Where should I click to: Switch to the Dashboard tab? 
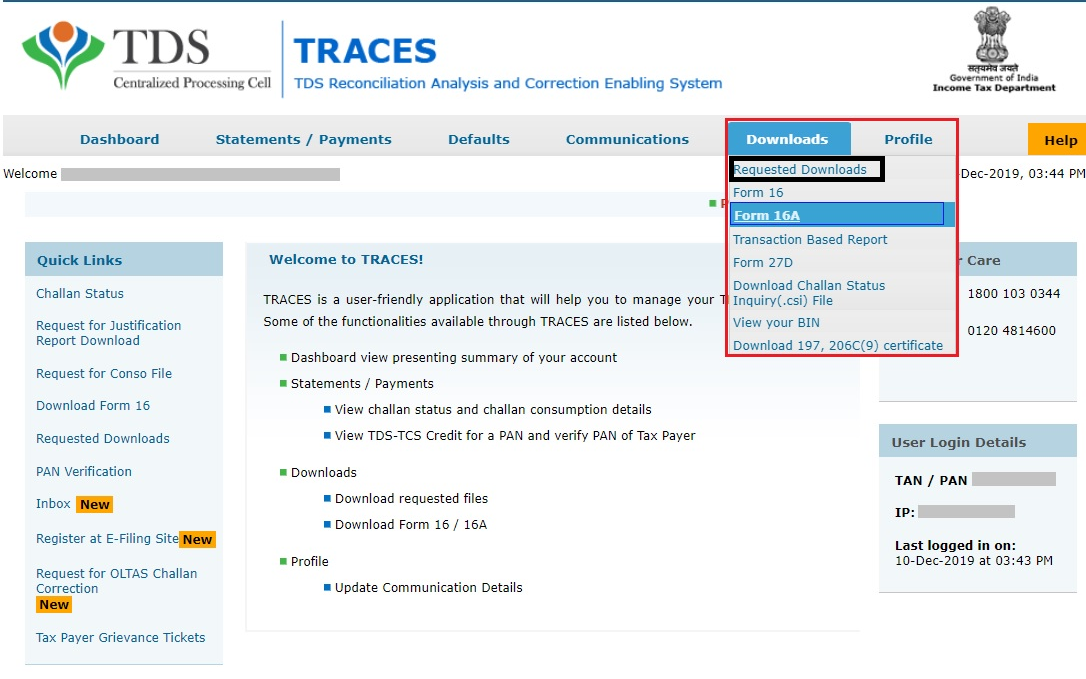[119, 139]
